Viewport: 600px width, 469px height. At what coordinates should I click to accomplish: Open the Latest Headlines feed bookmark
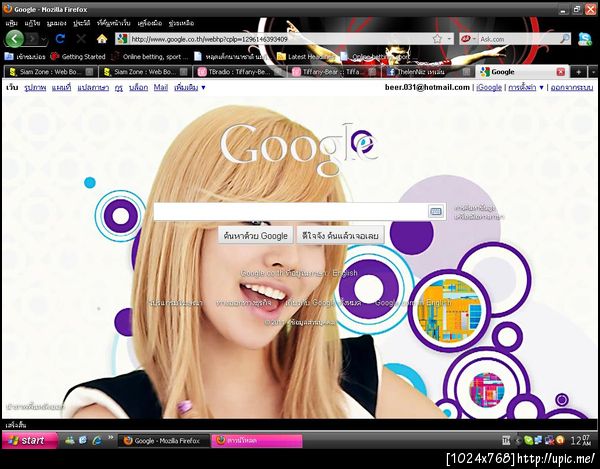click(306, 57)
